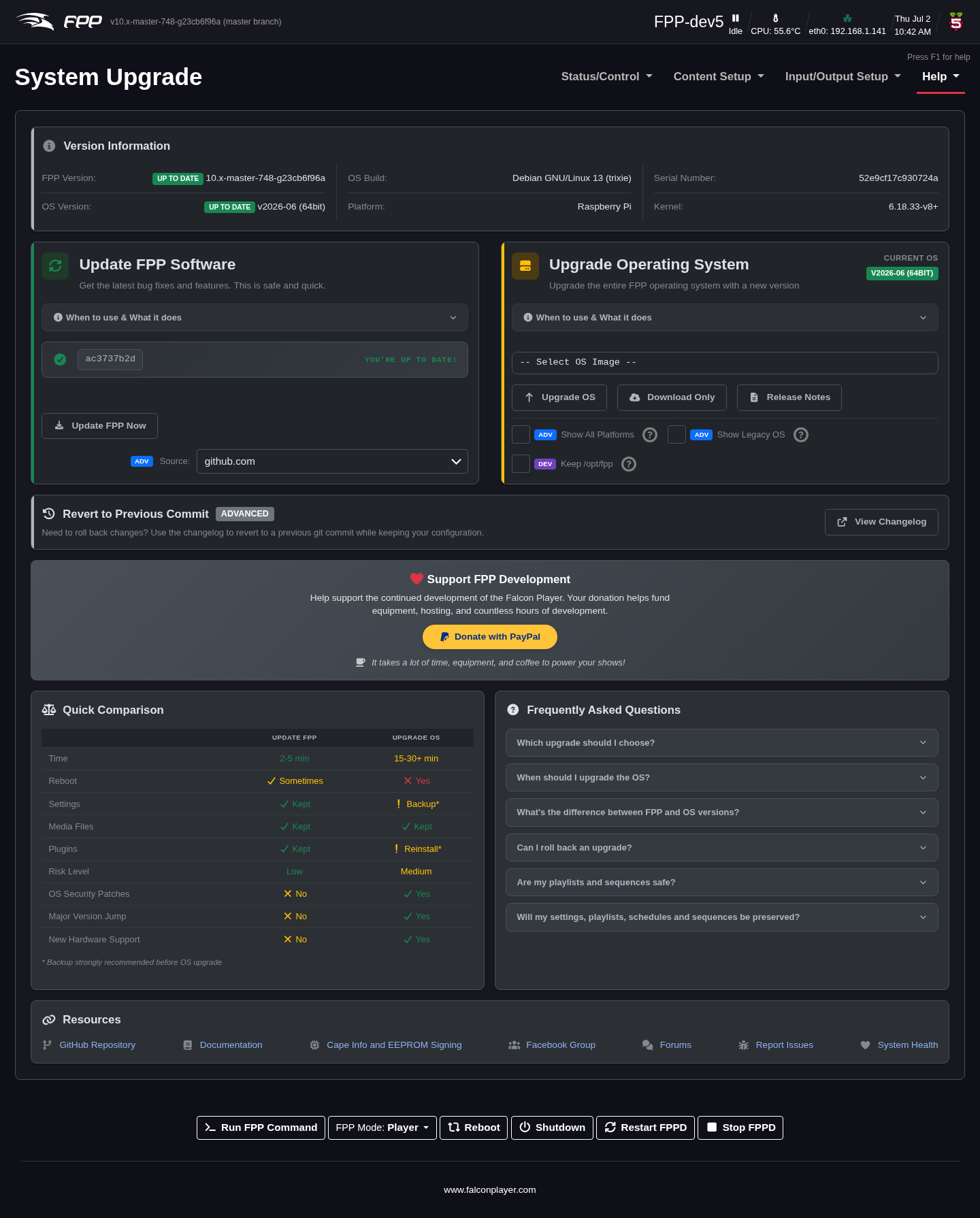Image resolution: width=980 pixels, height=1218 pixels.
Task: Expand Upgrade OS 'When to use' section
Action: [725, 318]
